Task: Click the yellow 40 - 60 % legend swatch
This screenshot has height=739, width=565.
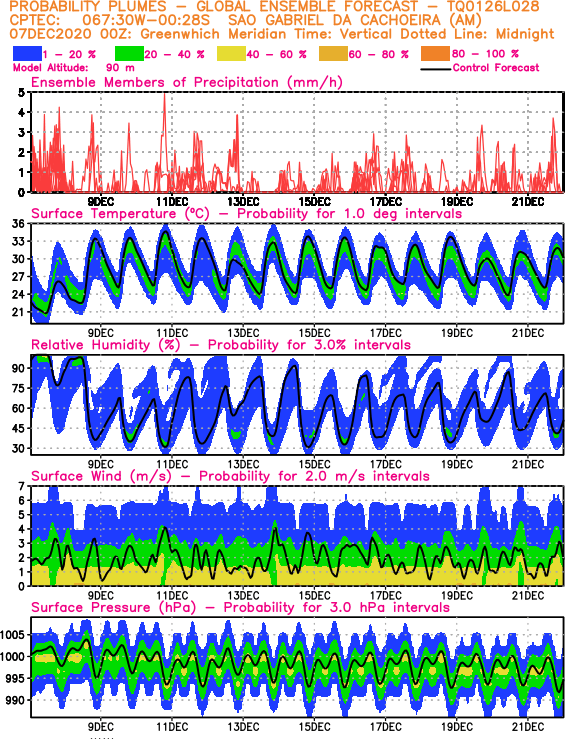Action: (x=231, y=54)
